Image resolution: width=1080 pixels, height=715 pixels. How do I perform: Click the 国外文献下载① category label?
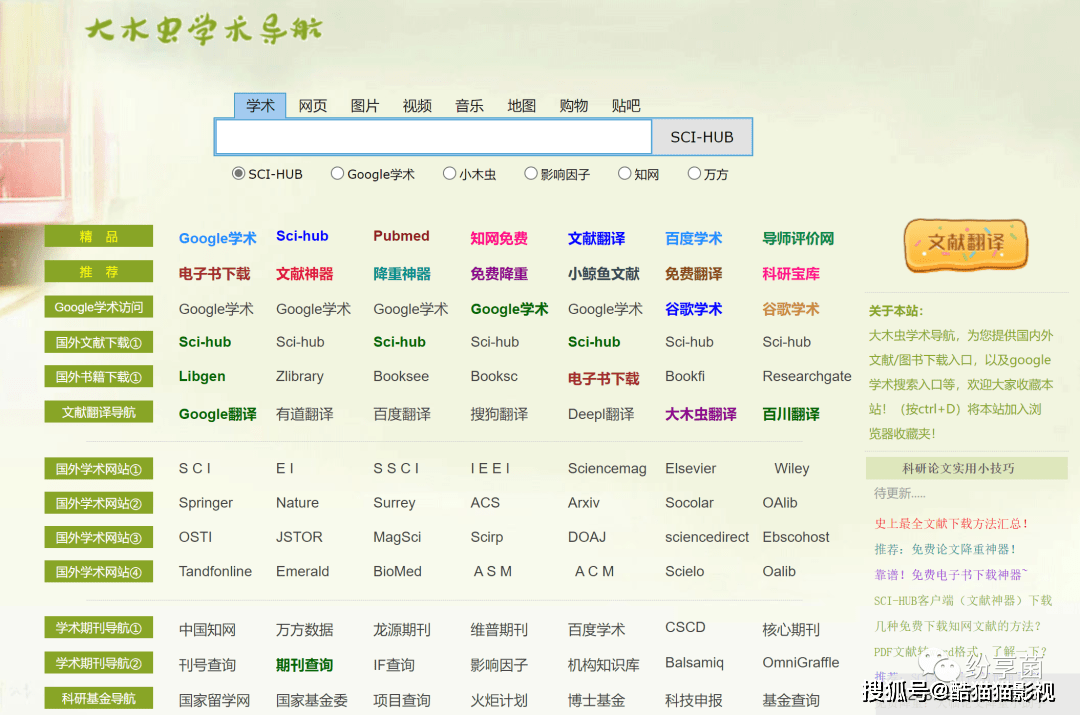point(98,343)
